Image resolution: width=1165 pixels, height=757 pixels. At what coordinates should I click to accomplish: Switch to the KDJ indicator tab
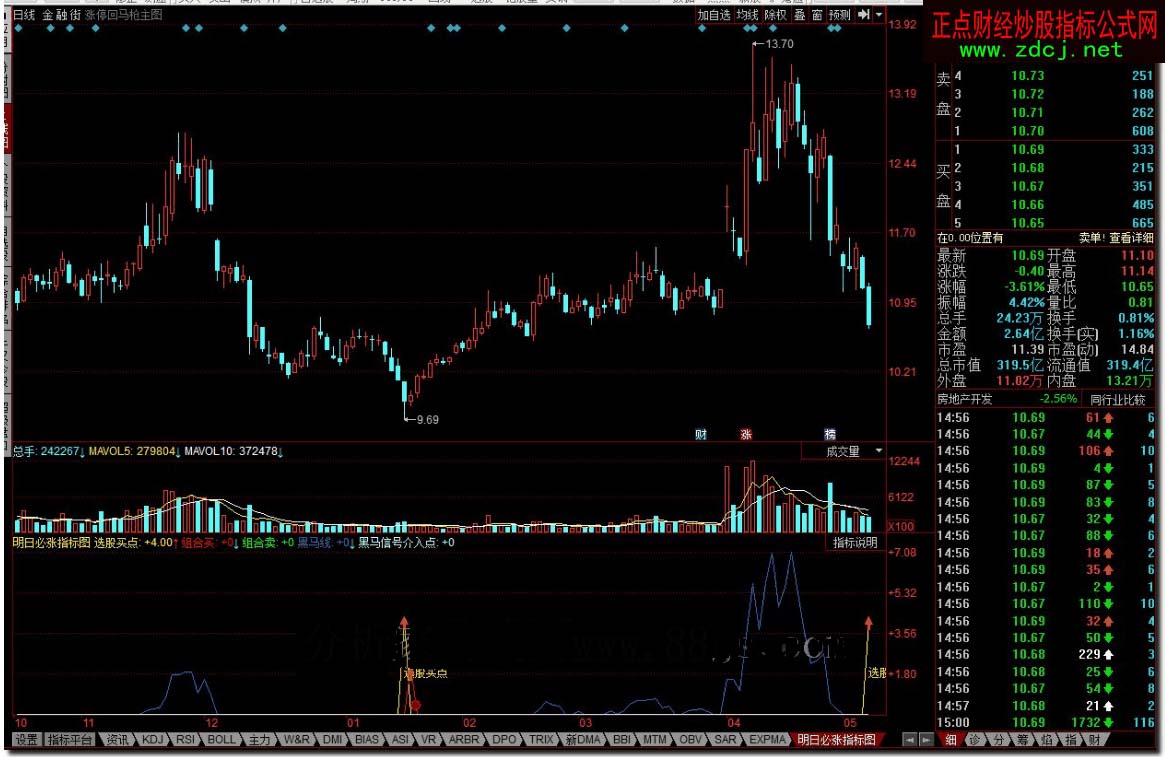(152, 740)
